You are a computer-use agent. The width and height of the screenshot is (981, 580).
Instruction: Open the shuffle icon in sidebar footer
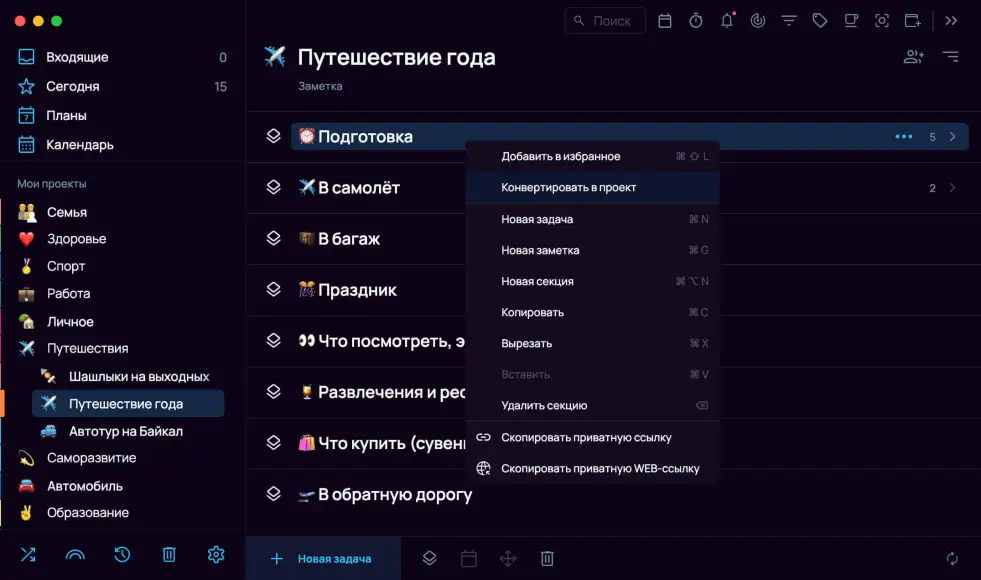(27, 554)
